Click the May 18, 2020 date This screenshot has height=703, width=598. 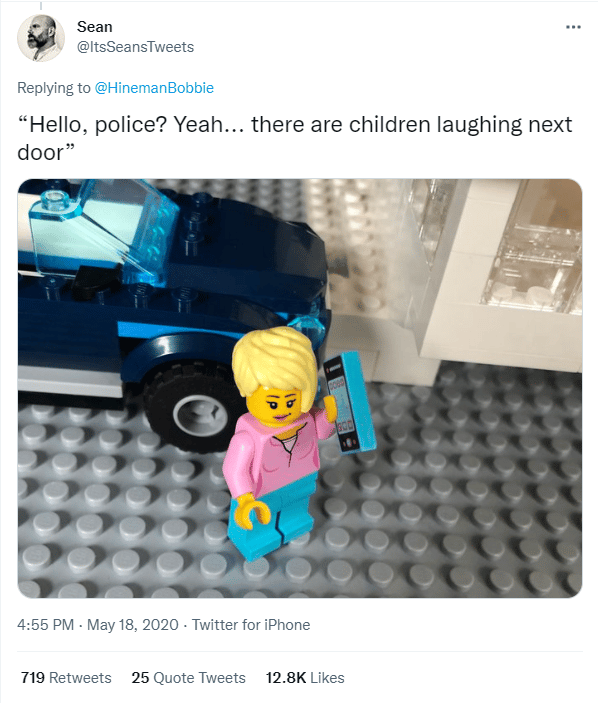[133, 625]
